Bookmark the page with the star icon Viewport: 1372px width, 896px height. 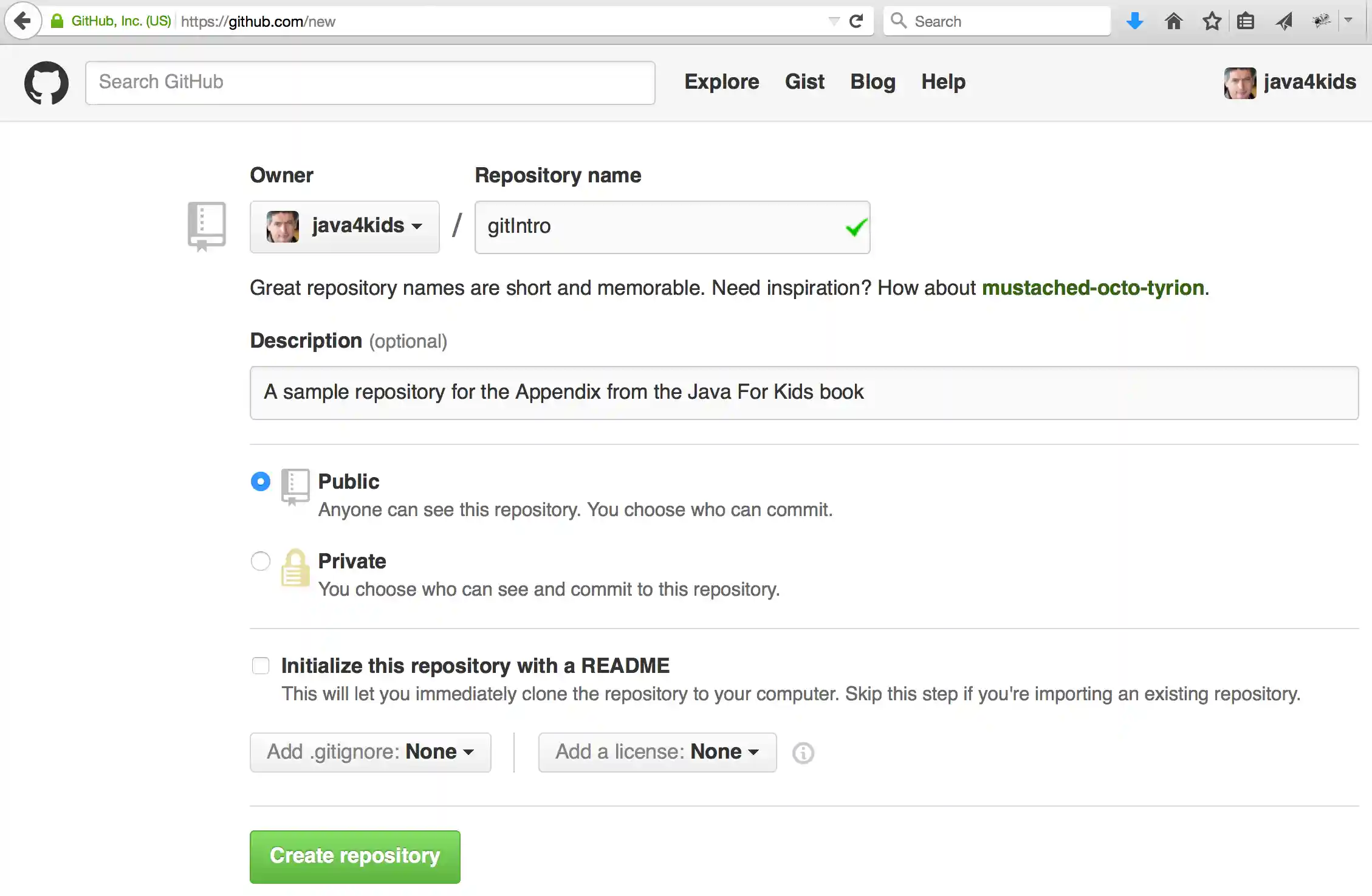1212,21
